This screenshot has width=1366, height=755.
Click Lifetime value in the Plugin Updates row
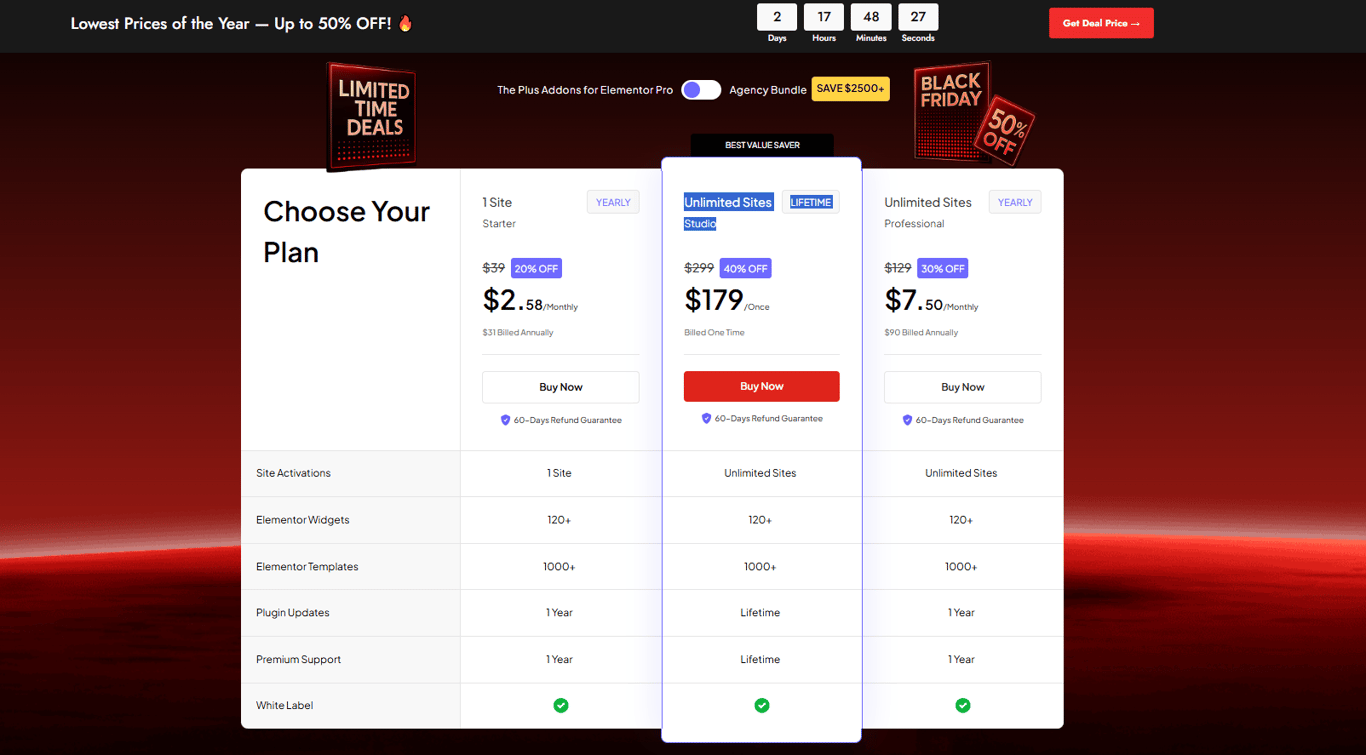click(x=760, y=612)
